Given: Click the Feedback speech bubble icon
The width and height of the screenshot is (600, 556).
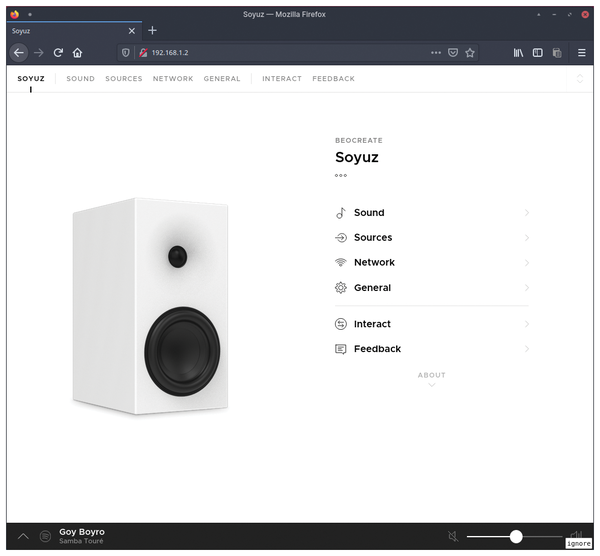Looking at the screenshot, I should pos(341,349).
